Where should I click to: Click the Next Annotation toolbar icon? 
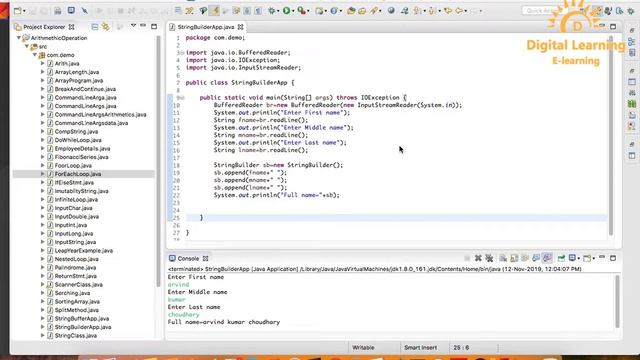(x=417, y=11)
